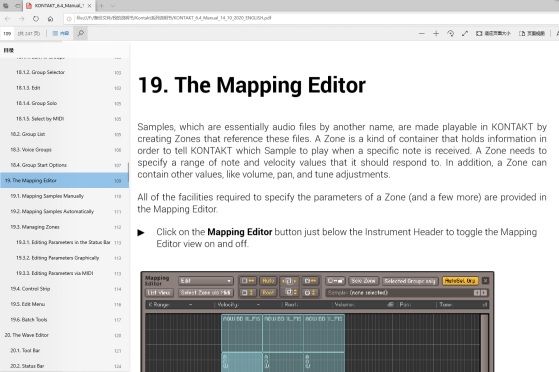559x372 pixels.
Task: Jump to 19.4. Control Strip
Action: 64,289
